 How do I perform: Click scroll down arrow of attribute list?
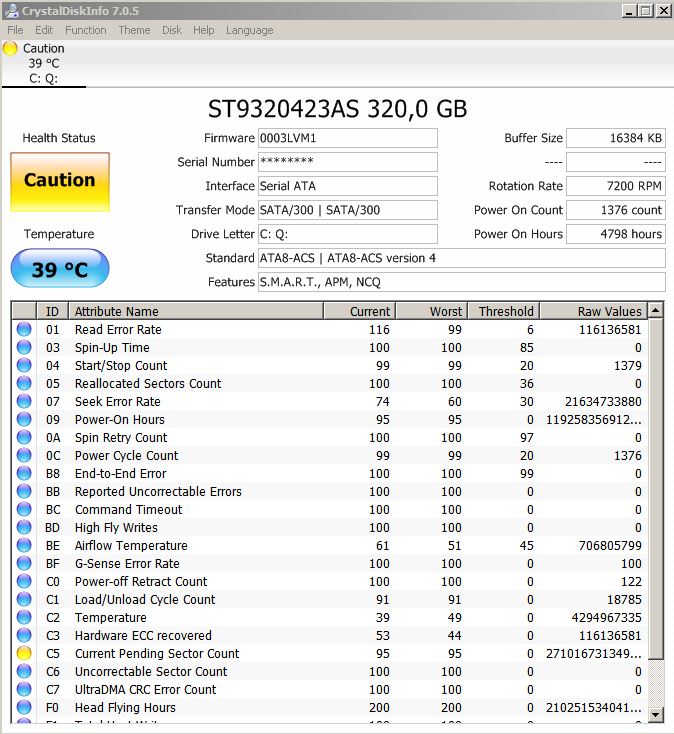pyautogui.click(x=656, y=714)
